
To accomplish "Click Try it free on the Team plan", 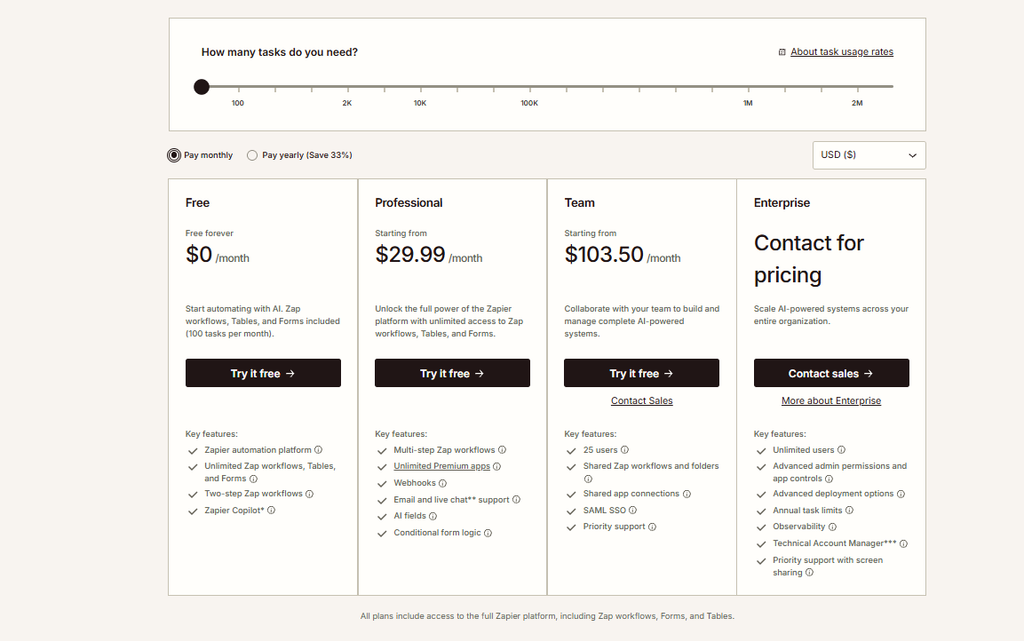I will coord(642,373).
